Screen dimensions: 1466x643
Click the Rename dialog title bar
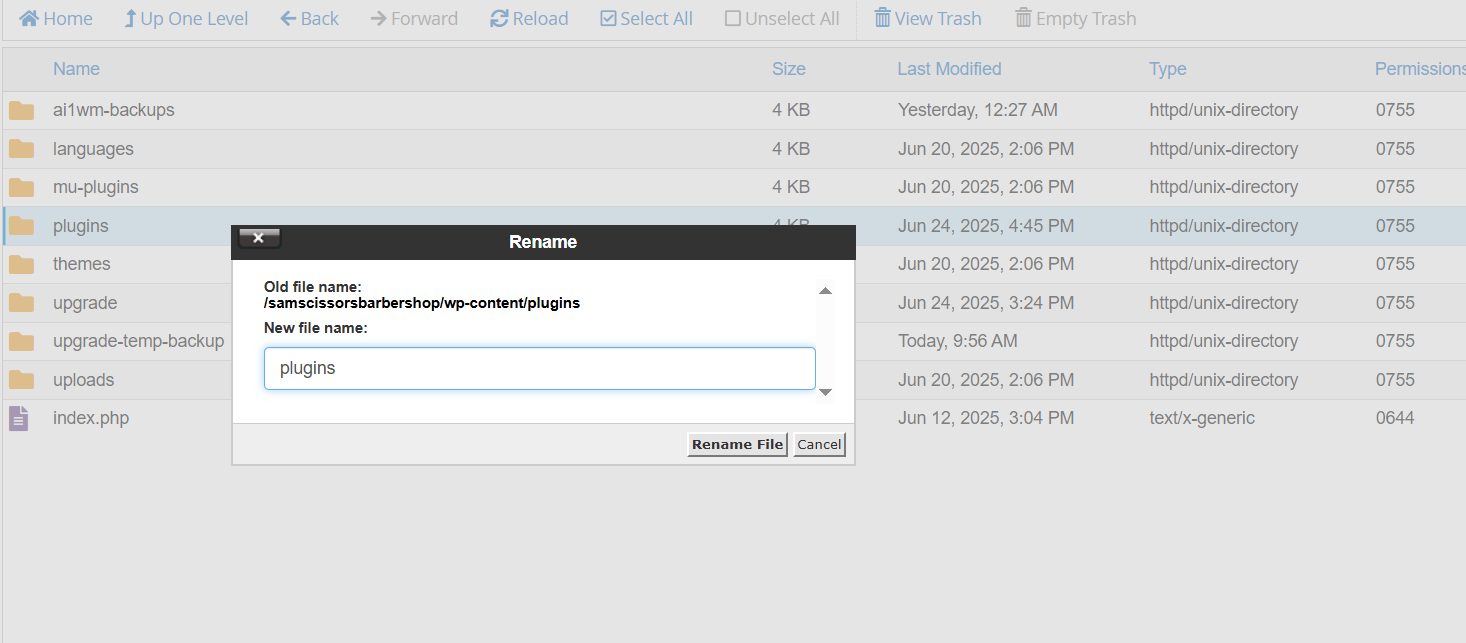pyautogui.click(x=543, y=242)
